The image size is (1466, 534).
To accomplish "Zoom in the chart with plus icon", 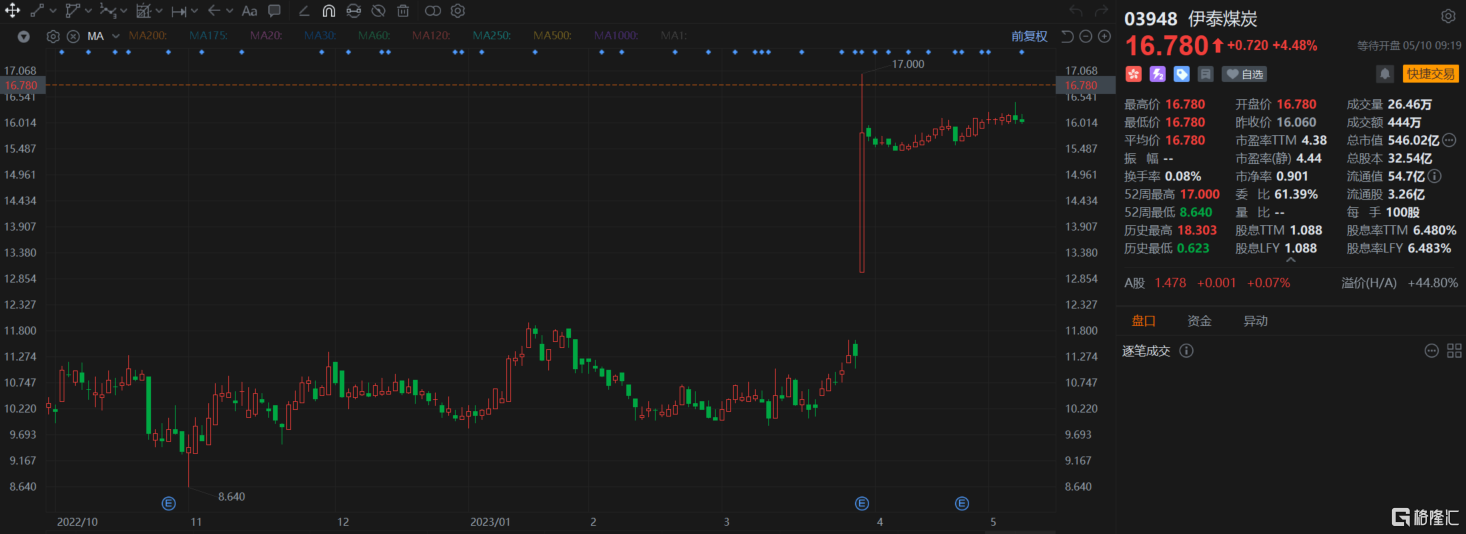I will [1104, 36].
